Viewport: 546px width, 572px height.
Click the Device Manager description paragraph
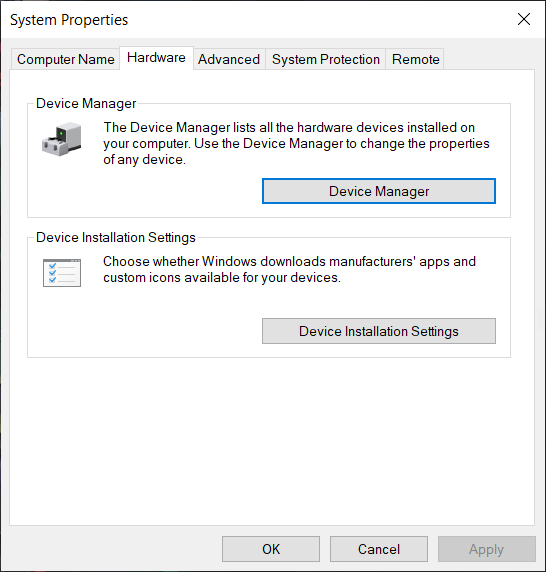[x=296, y=143]
